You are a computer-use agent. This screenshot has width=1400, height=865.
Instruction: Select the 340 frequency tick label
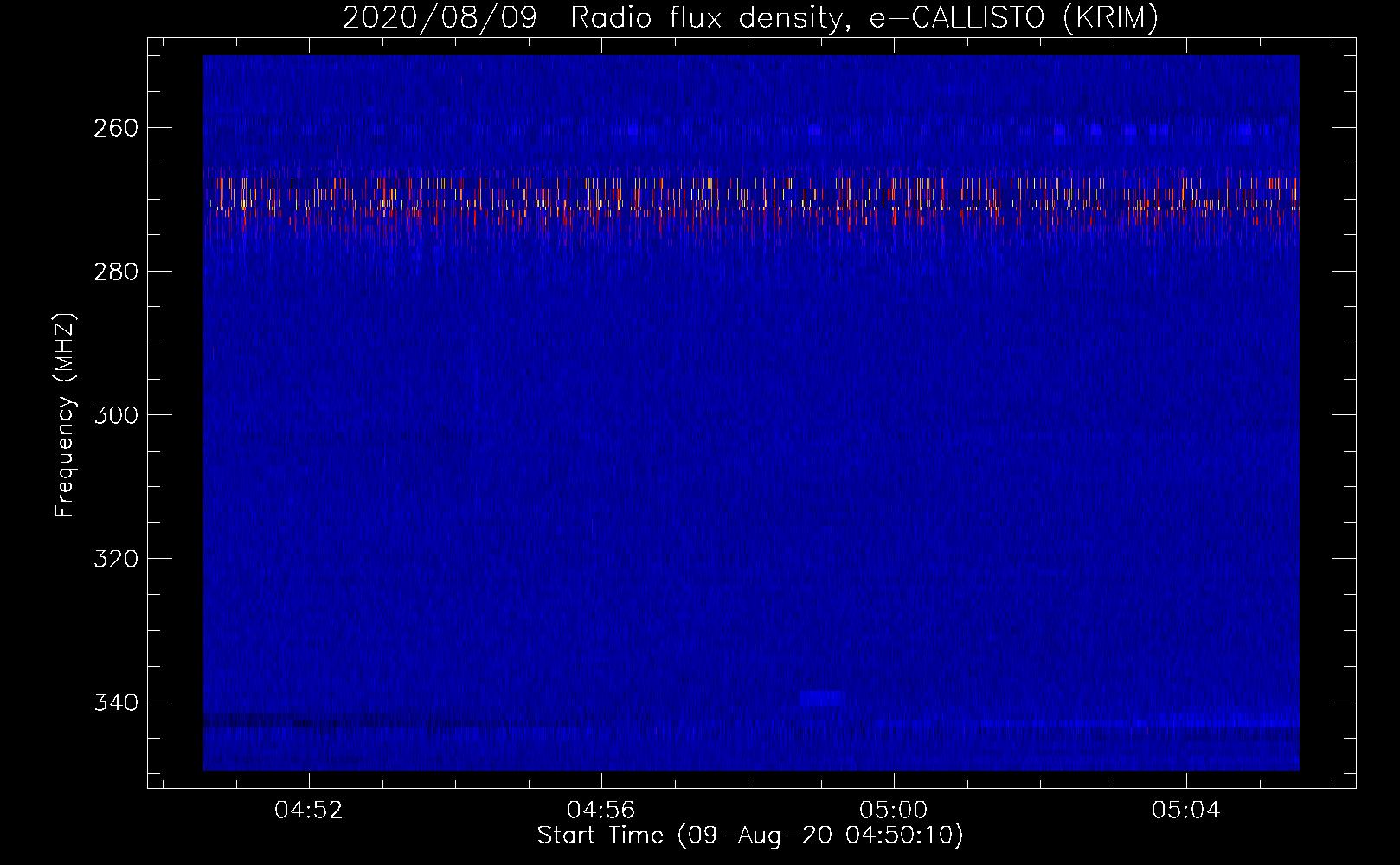(116, 702)
